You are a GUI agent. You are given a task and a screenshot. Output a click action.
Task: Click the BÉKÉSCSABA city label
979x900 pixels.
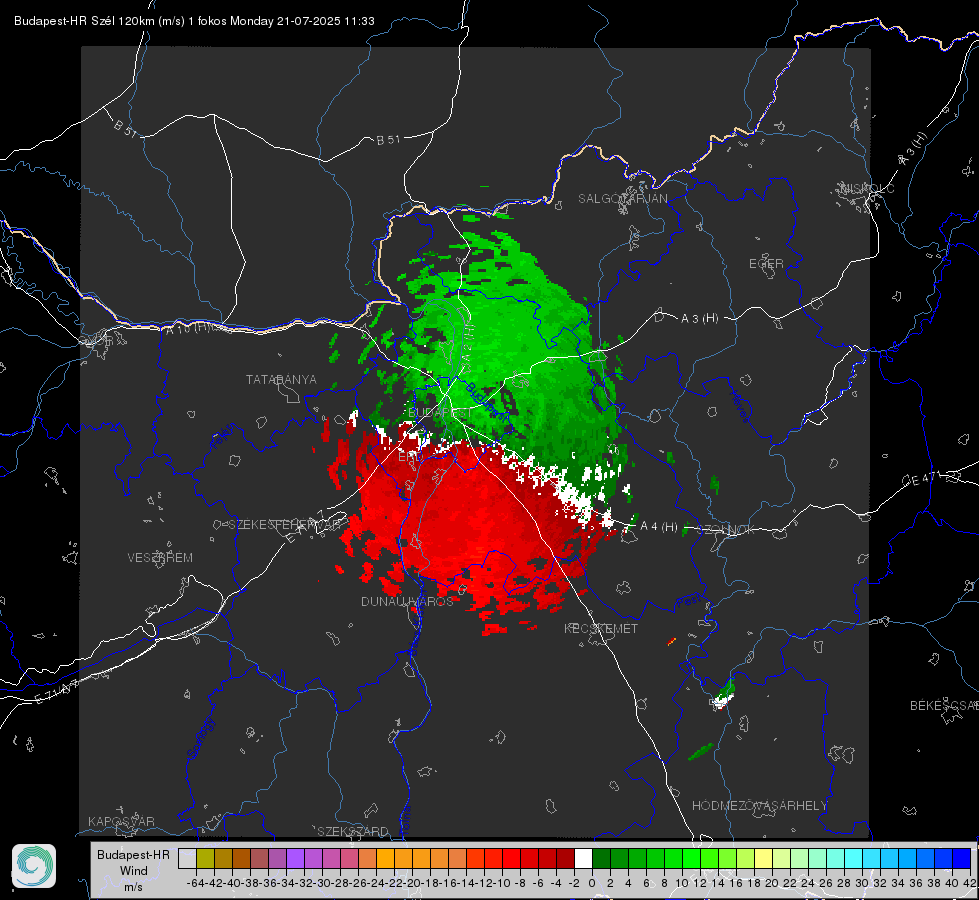click(x=944, y=706)
